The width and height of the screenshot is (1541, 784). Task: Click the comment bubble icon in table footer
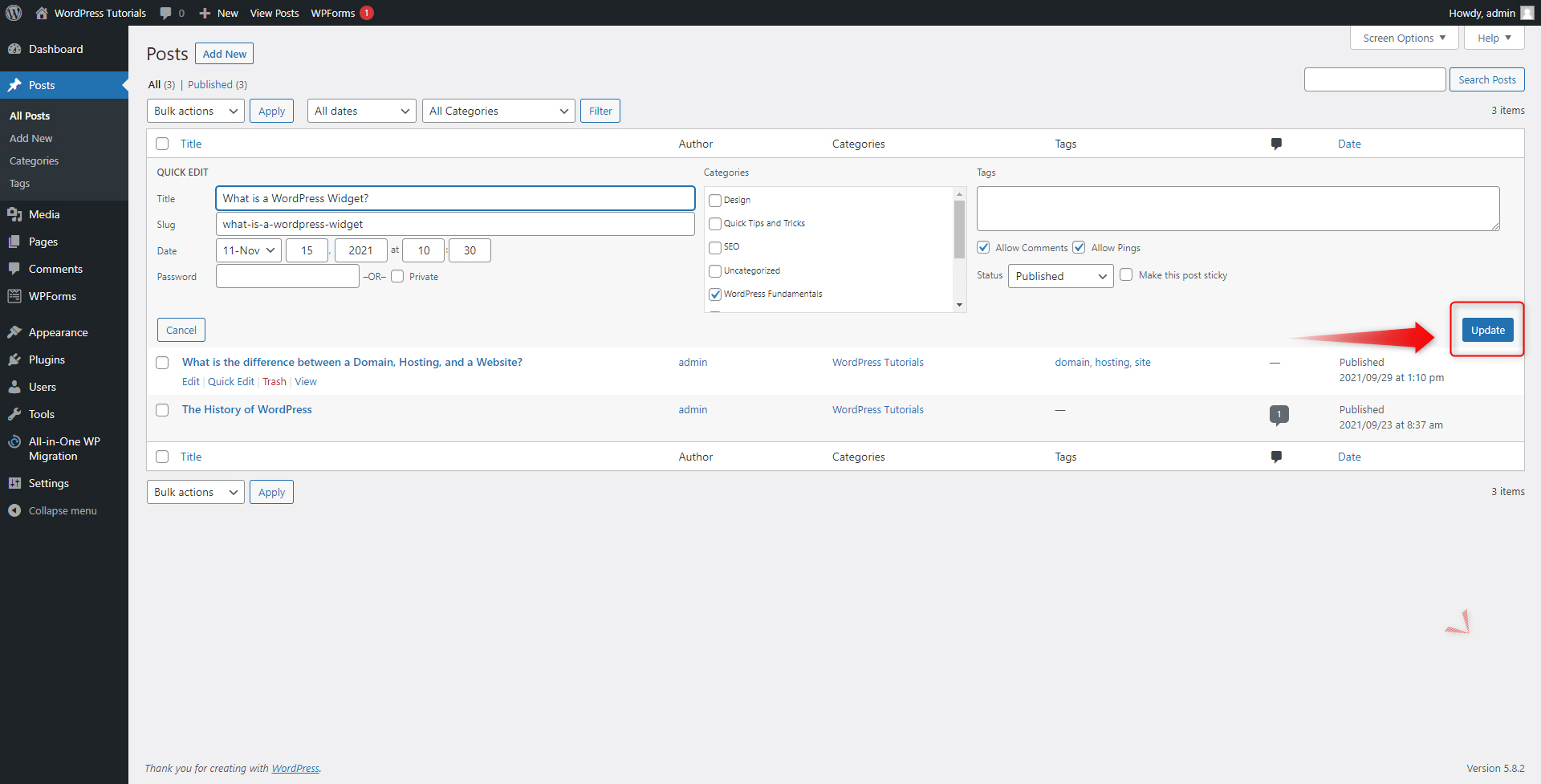click(x=1276, y=457)
